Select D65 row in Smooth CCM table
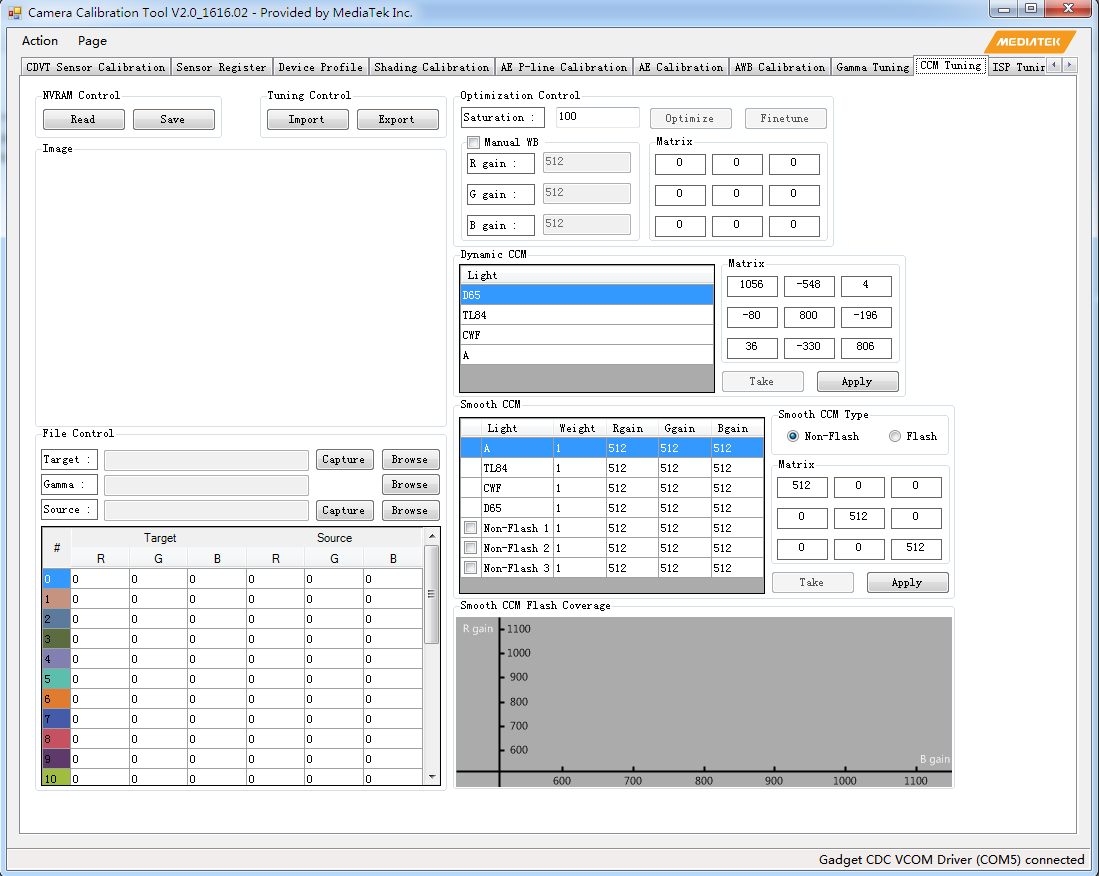This screenshot has width=1099, height=876. point(612,508)
